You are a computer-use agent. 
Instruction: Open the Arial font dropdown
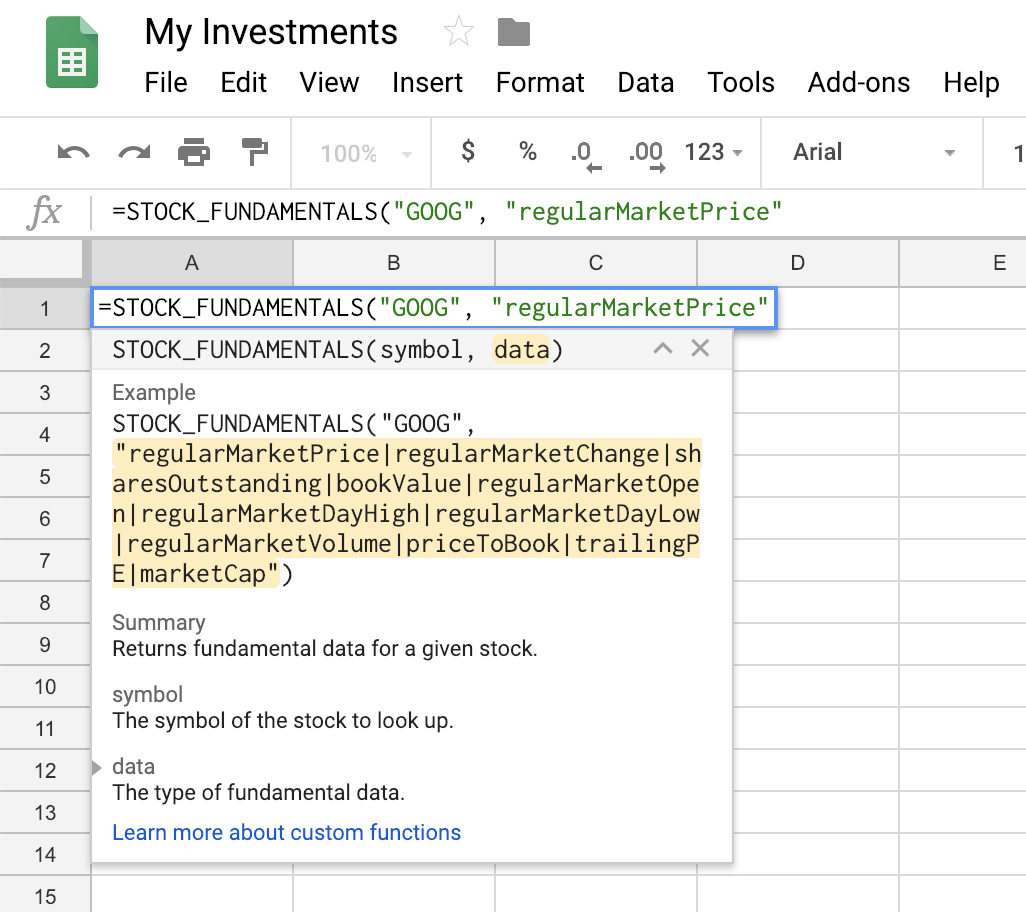(873, 152)
